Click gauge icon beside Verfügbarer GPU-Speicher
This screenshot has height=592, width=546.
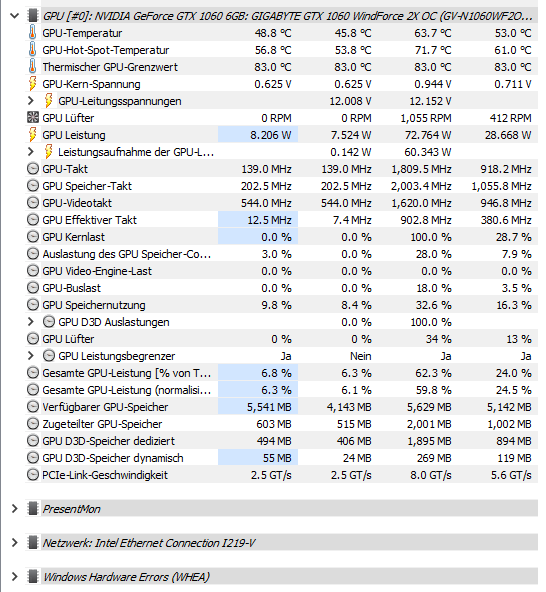click(x=33, y=407)
